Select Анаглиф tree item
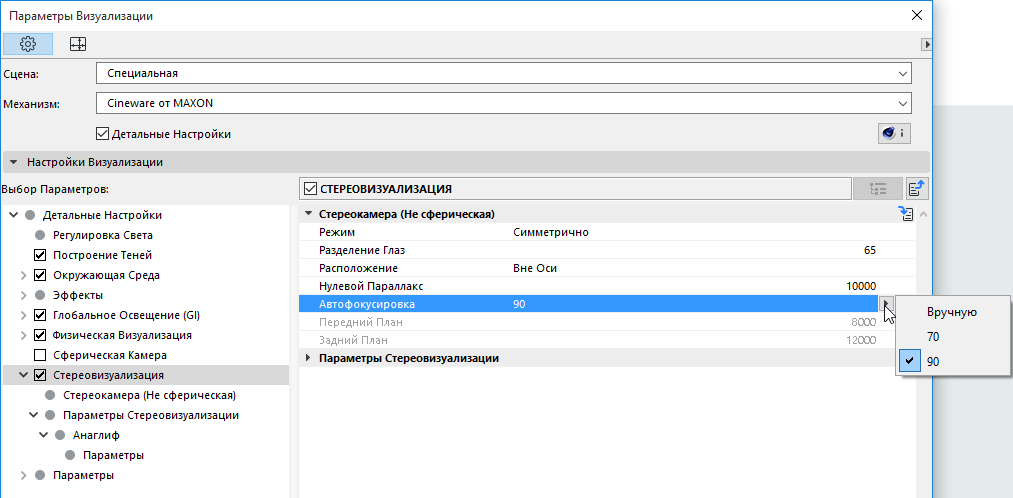 click(x=96, y=435)
